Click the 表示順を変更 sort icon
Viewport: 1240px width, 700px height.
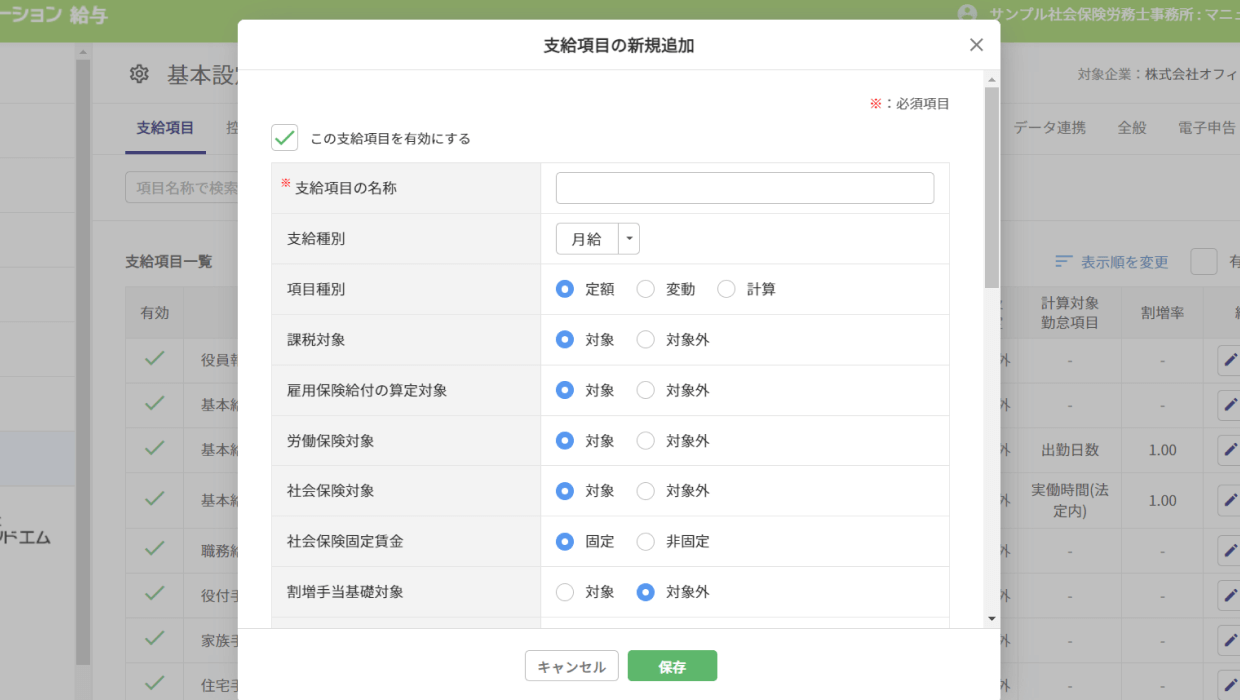pyautogui.click(x=1064, y=262)
